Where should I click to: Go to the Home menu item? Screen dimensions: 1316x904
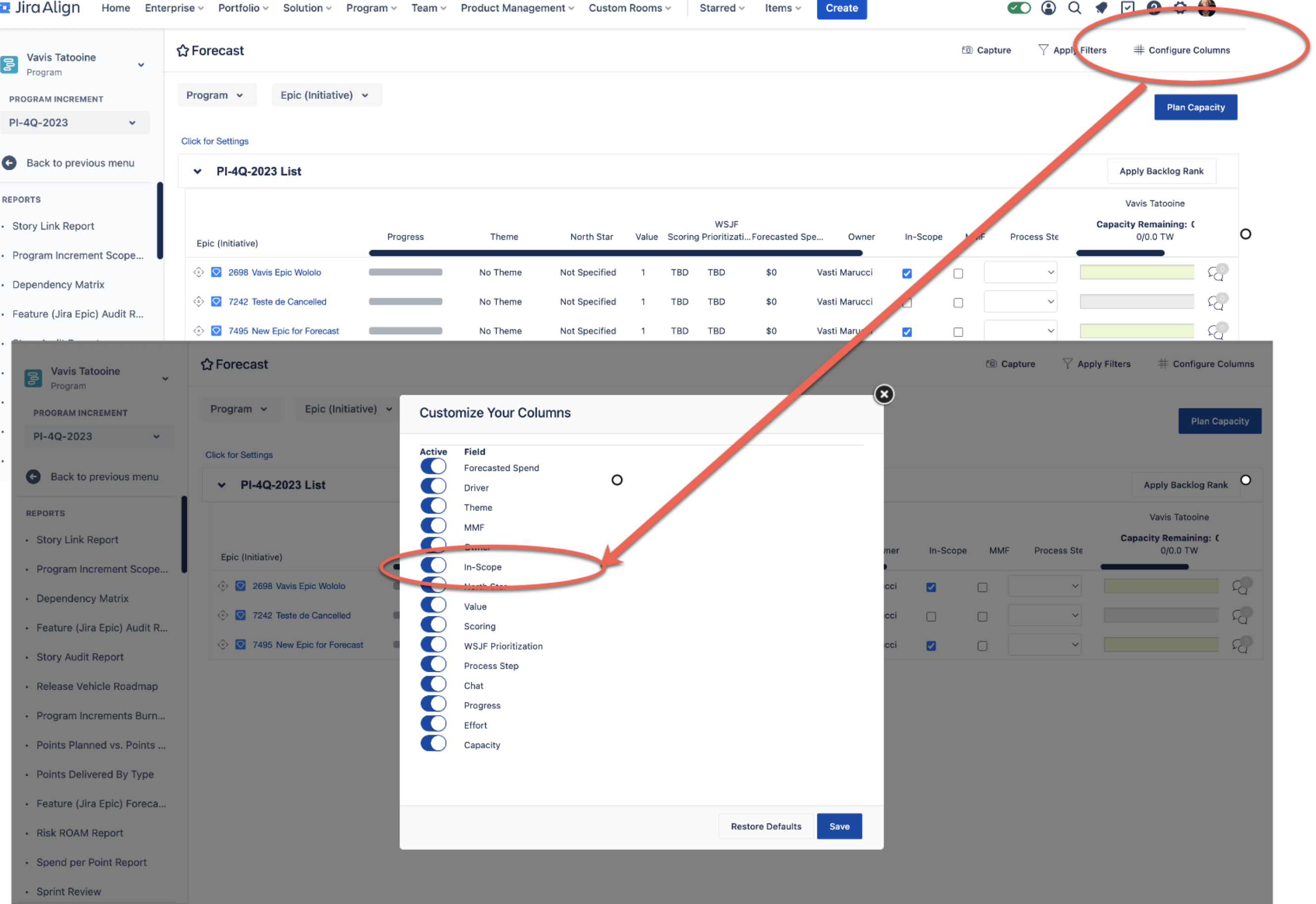(115, 8)
